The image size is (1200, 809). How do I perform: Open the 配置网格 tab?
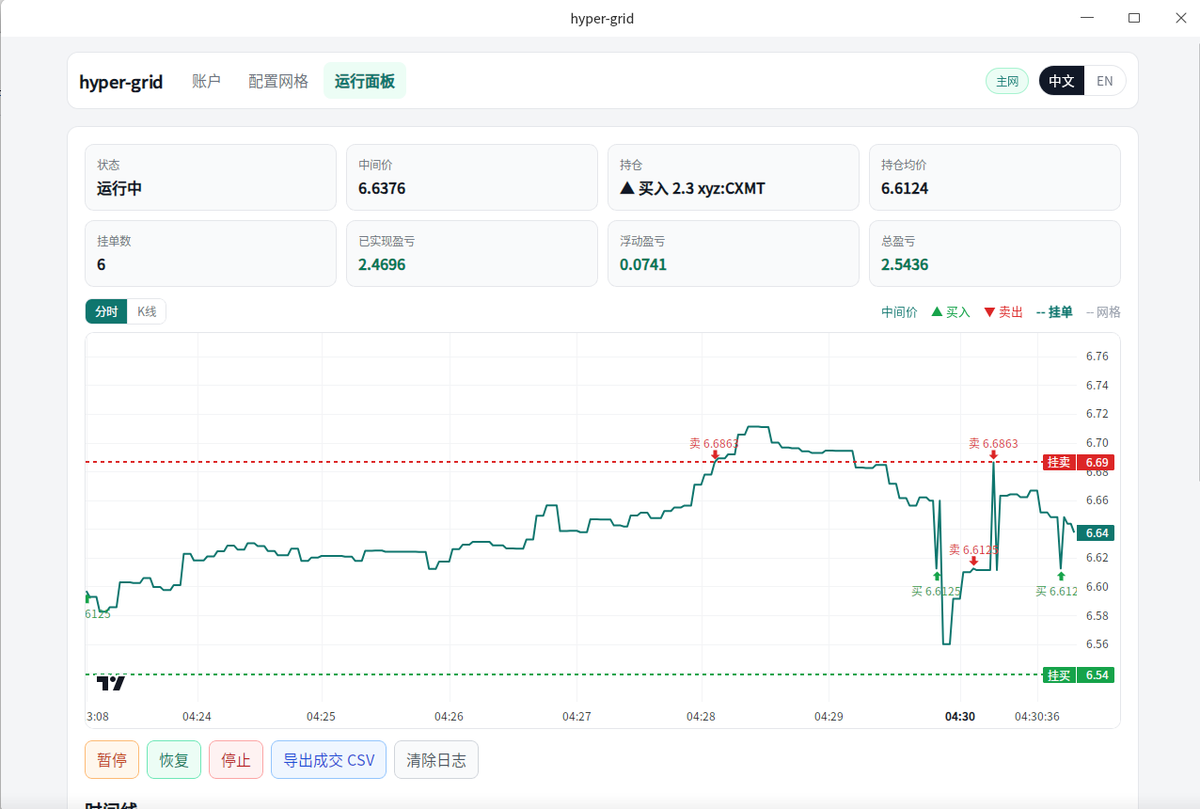(278, 81)
